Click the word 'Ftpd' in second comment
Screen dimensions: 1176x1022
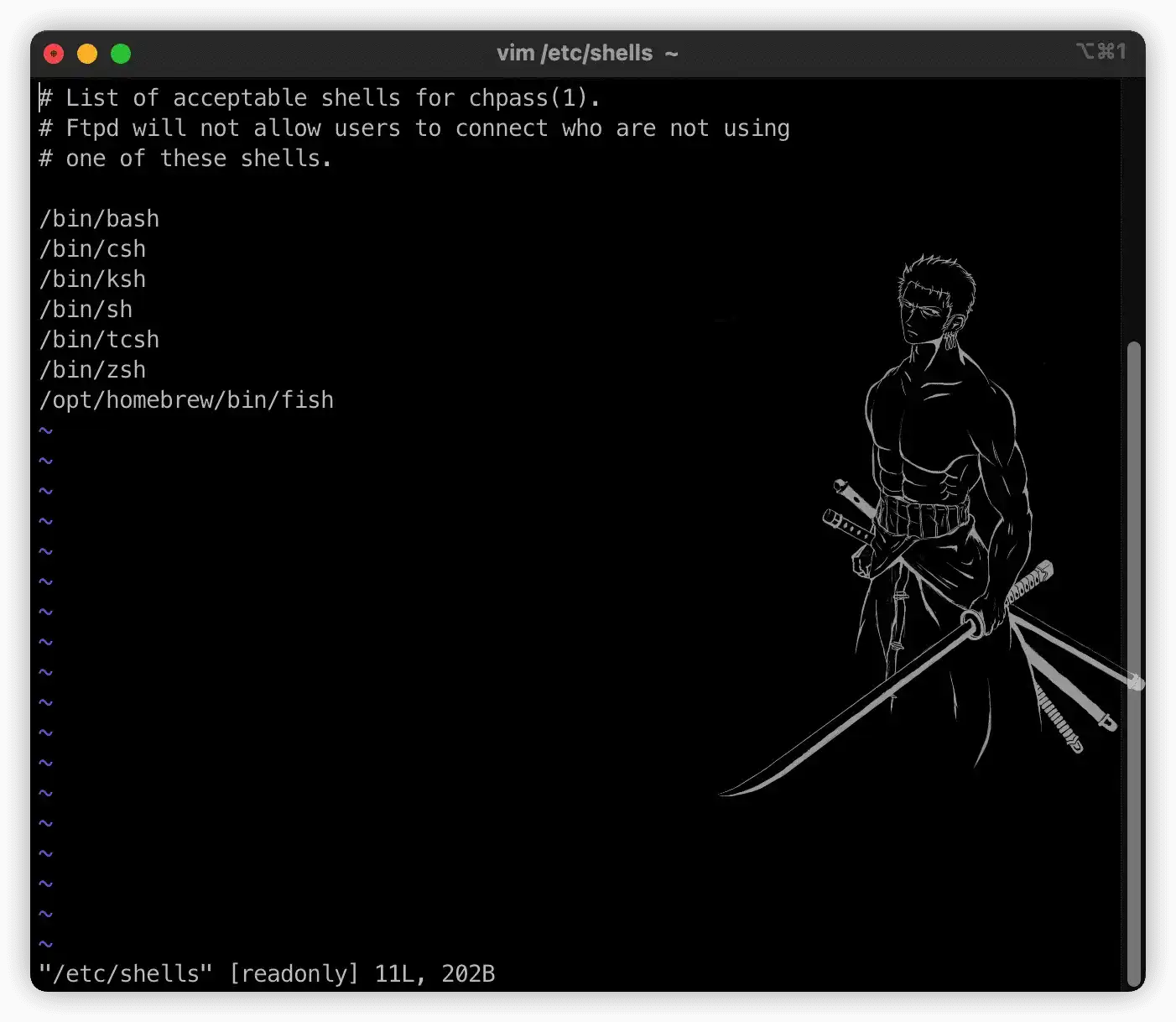coord(92,128)
